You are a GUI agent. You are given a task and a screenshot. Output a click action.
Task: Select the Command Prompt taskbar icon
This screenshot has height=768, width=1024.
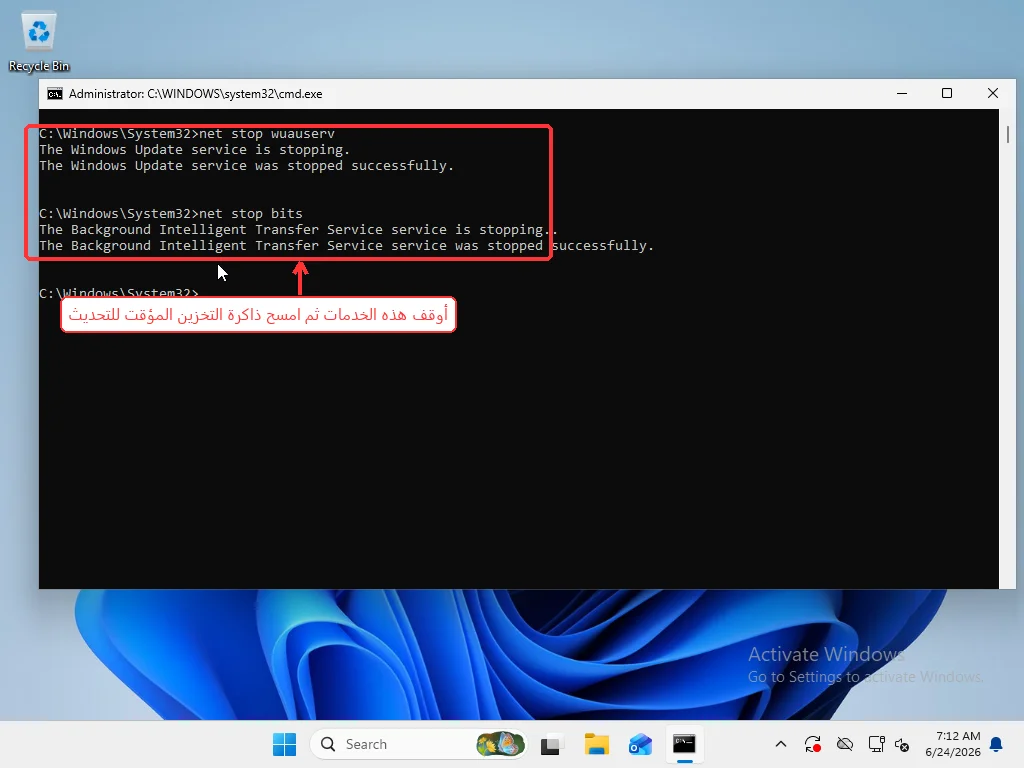tap(684, 744)
